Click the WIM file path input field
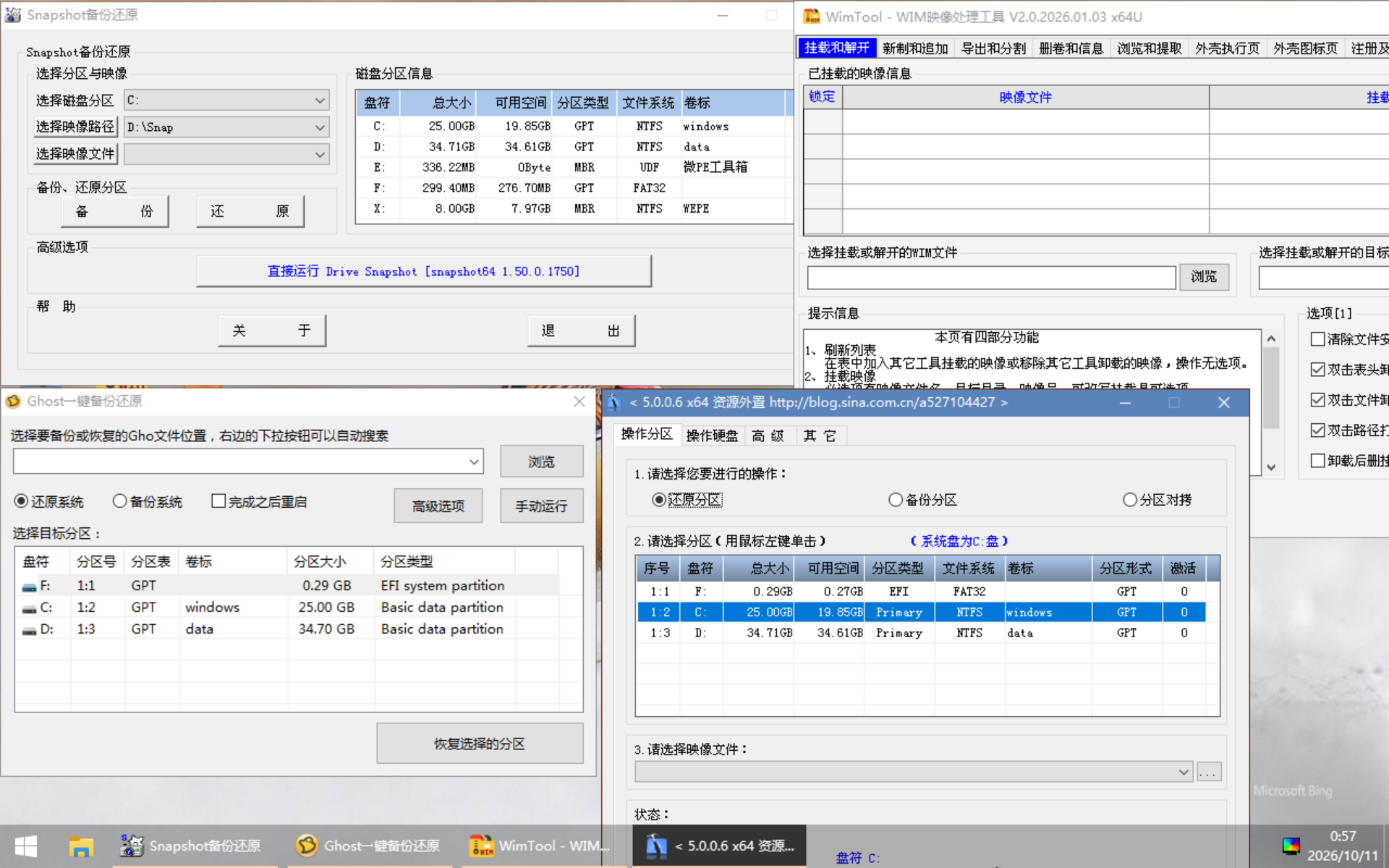The image size is (1389, 868). 991,277
